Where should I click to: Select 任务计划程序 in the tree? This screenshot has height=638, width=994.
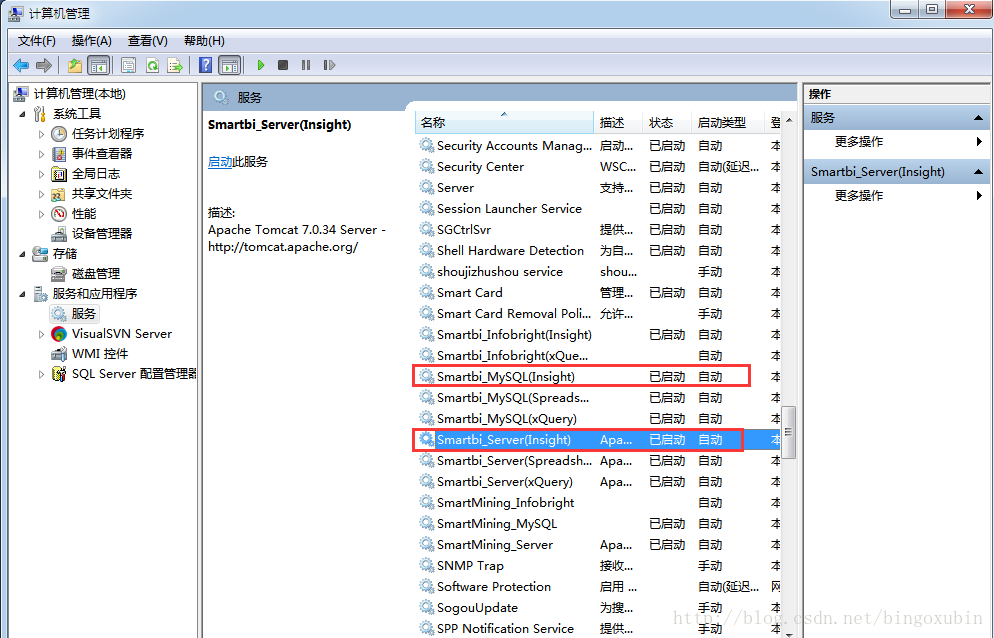pos(108,134)
